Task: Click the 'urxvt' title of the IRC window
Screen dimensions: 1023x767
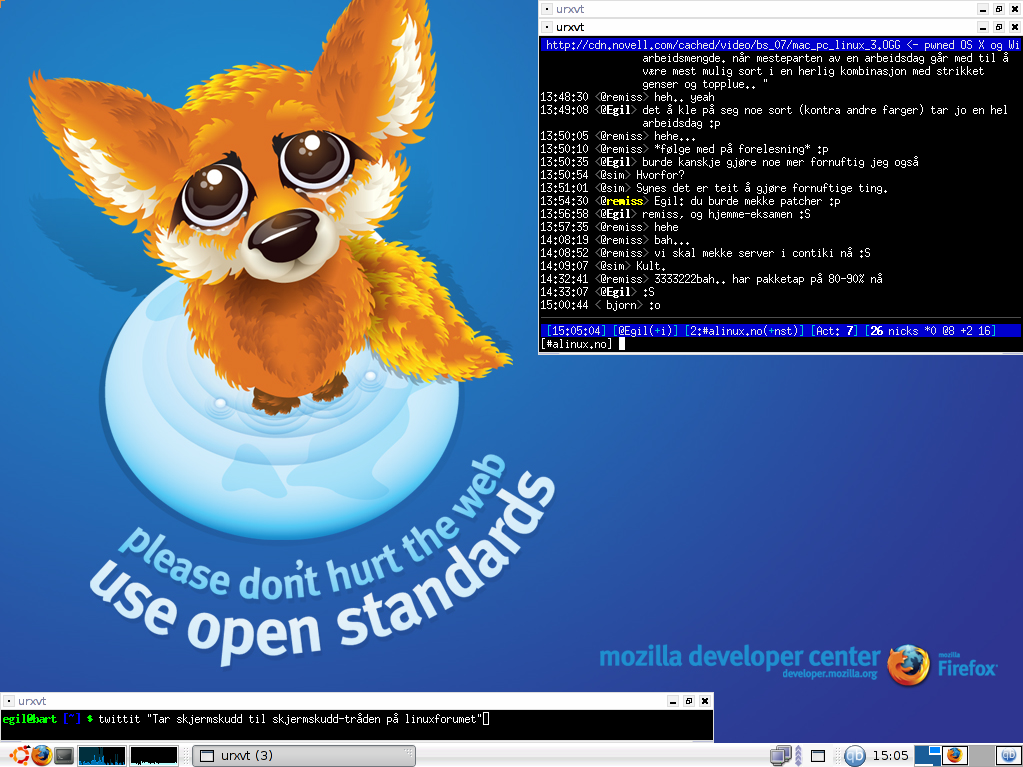Action: 570,27
